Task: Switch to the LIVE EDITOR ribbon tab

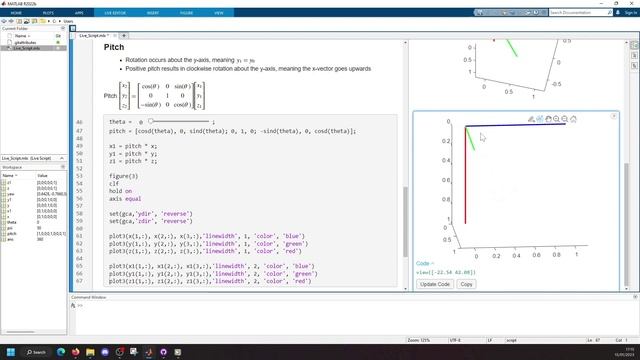Action: click(x=115, y=13)
